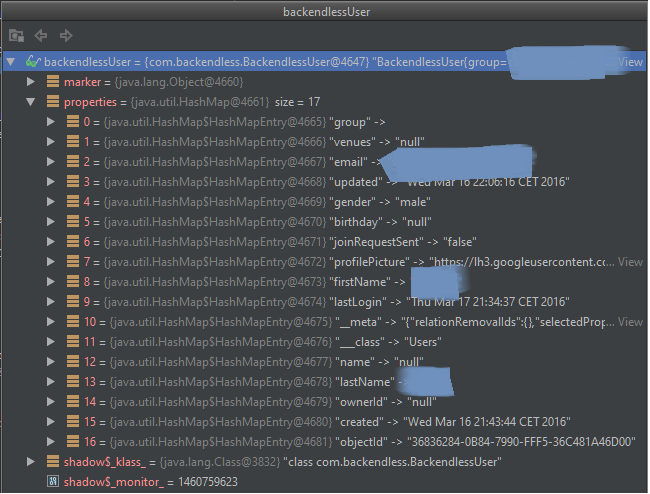
Task: Expand entry 16 "objectId"
Action: (x=51, y=442)
